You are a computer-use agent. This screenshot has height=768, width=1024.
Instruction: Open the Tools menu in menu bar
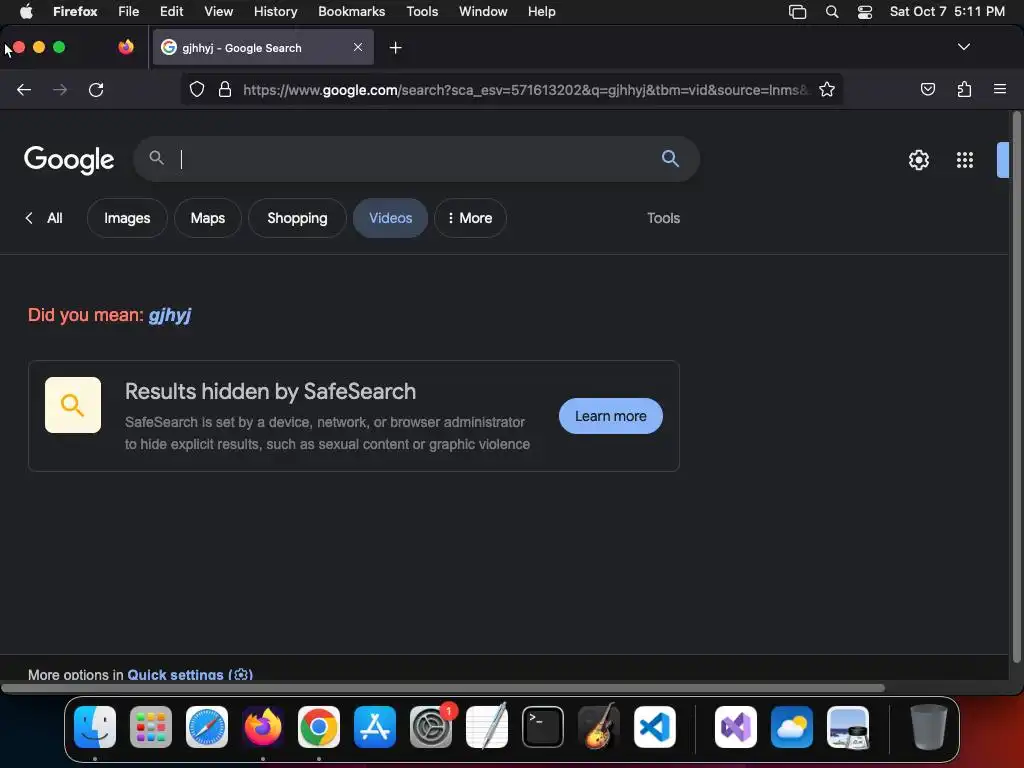pos(422,11)
